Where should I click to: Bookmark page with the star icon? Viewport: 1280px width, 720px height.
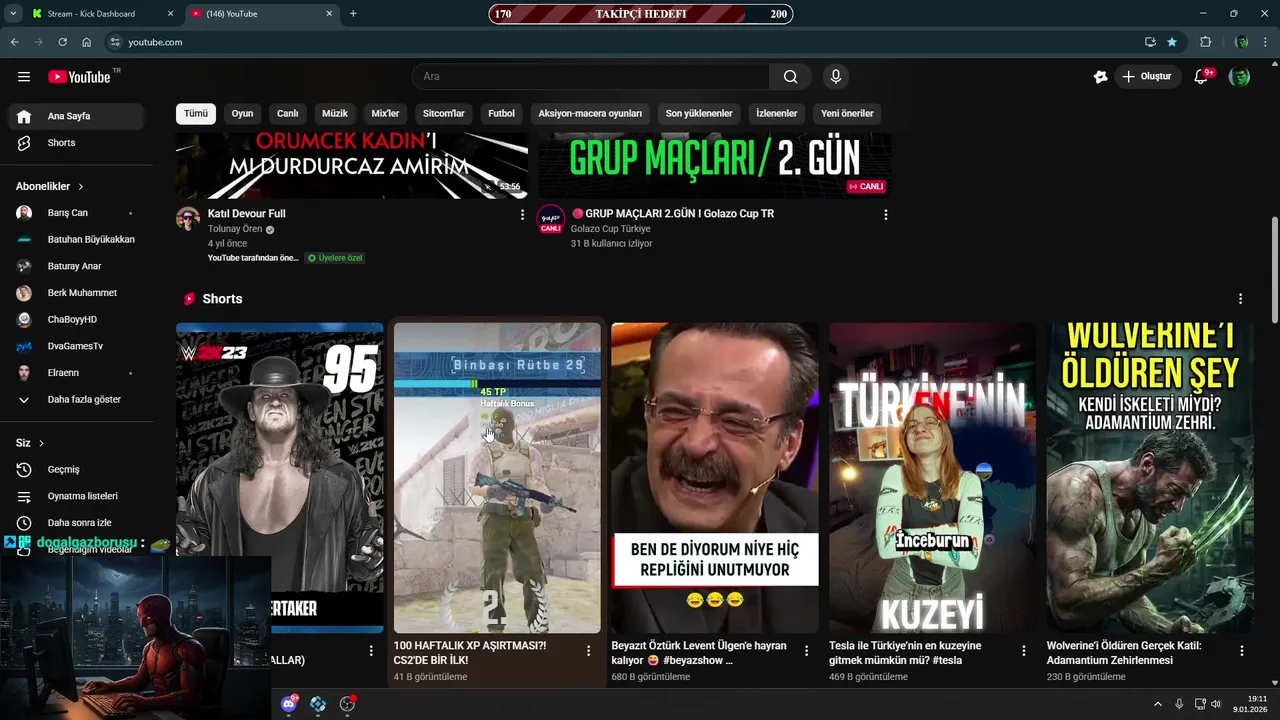pyautogui.click(x=1172, y=42)
